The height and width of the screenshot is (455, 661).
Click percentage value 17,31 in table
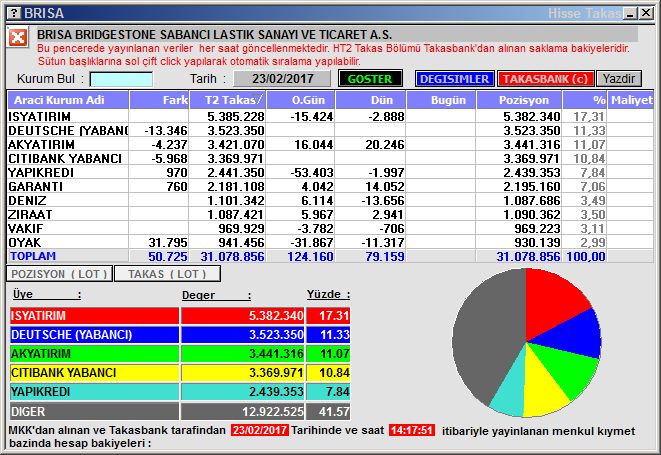pyautogui.click(x=589, y=116)
